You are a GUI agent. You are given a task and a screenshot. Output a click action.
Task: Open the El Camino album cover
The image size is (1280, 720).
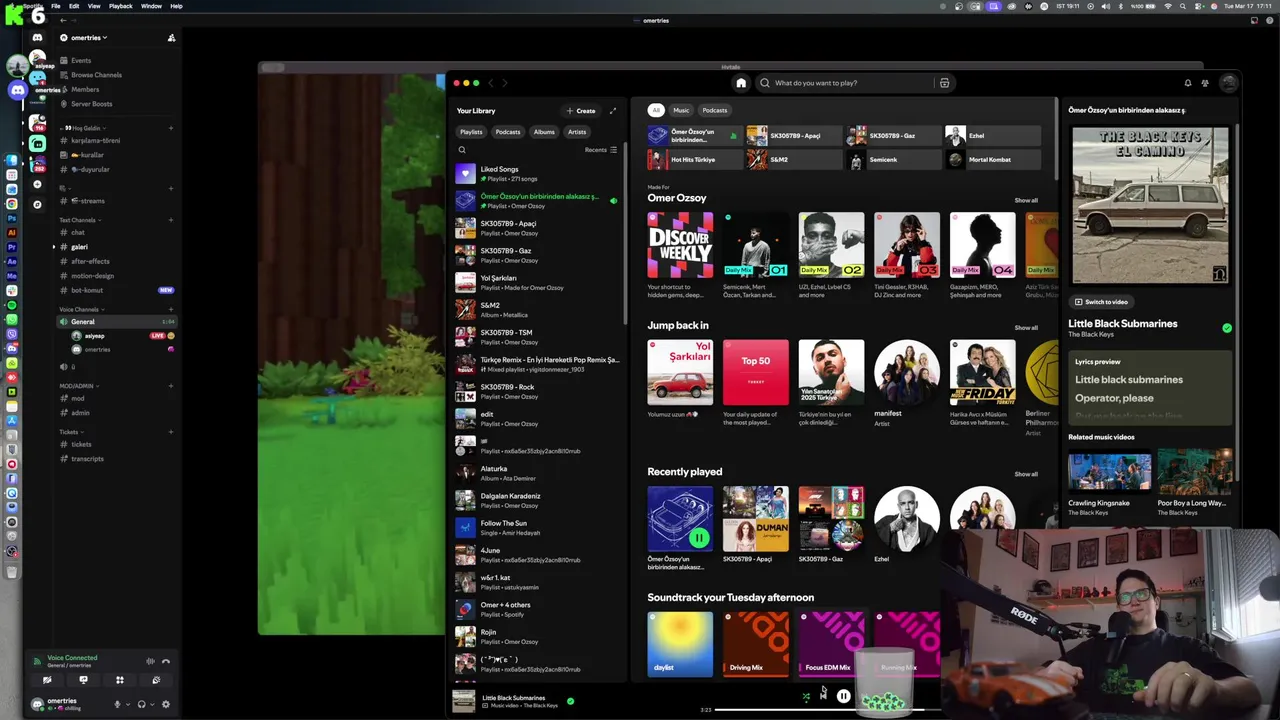[x=1150, y=204]
